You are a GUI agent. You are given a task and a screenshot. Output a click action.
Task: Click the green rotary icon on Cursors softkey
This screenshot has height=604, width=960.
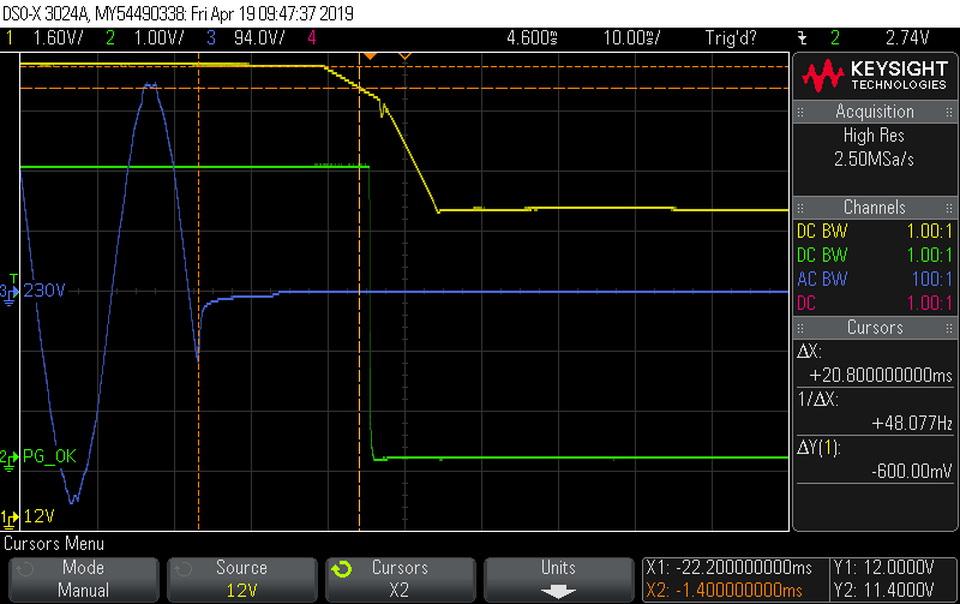[342, 570]
